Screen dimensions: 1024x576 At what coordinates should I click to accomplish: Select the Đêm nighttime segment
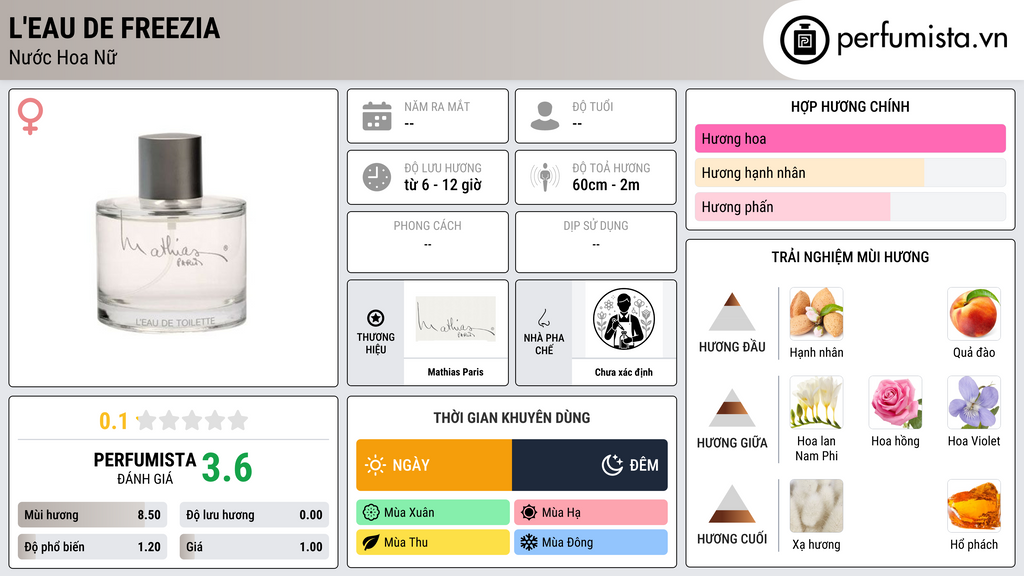tap(590, 465)
